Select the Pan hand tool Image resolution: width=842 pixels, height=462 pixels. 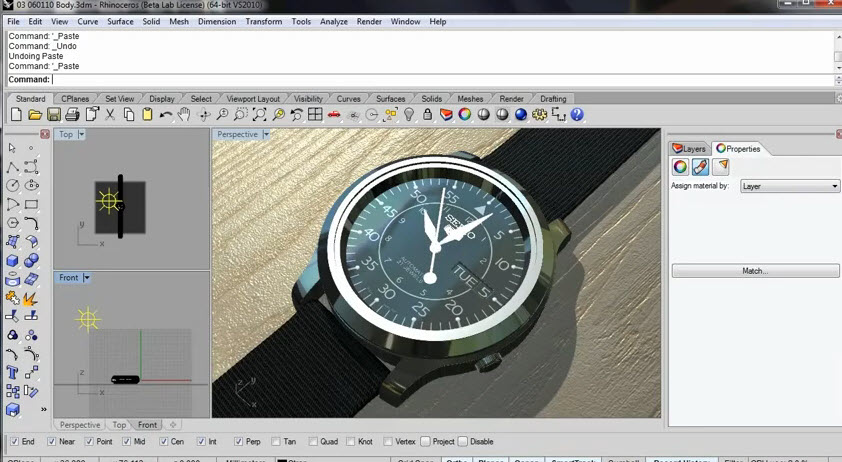tap(184, 114)
